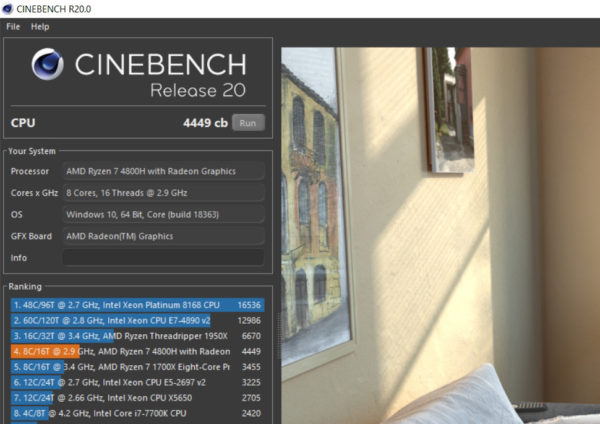Viewport: 600px width, 424px height.
Task: Select the Processor field showing Ryzen 7 4800H
Action: (x=163, y=171)
